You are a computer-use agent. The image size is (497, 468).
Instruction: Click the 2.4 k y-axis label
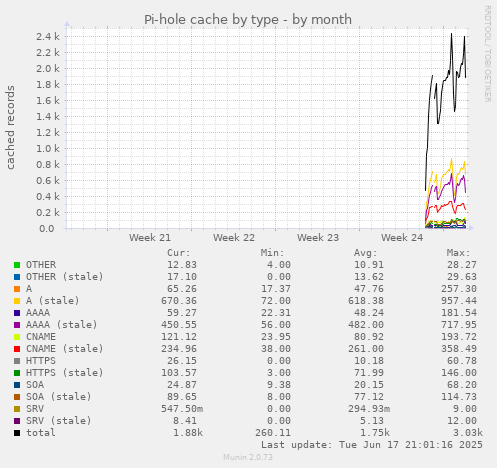point(48,37)
